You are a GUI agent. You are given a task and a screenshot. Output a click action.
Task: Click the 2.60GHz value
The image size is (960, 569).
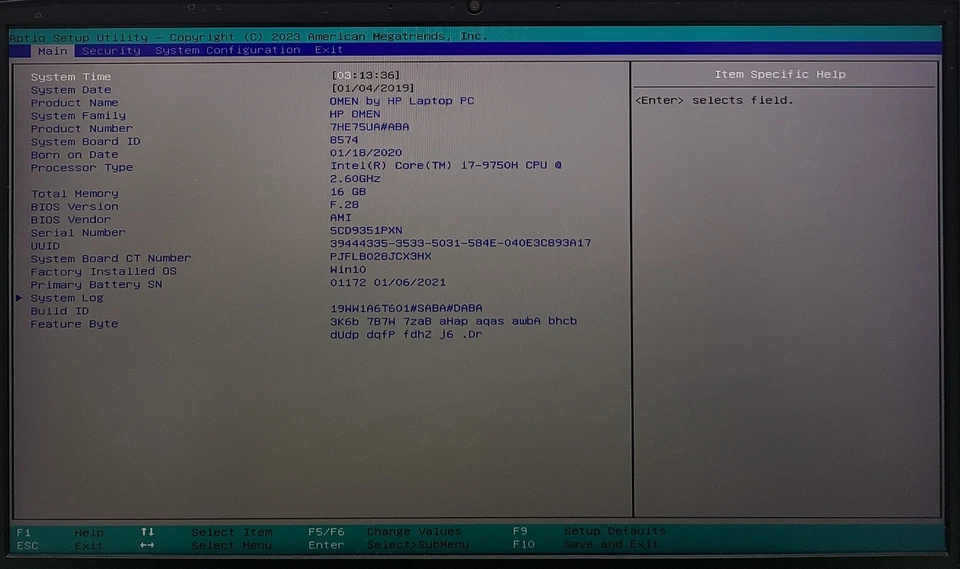coord(355,179)
